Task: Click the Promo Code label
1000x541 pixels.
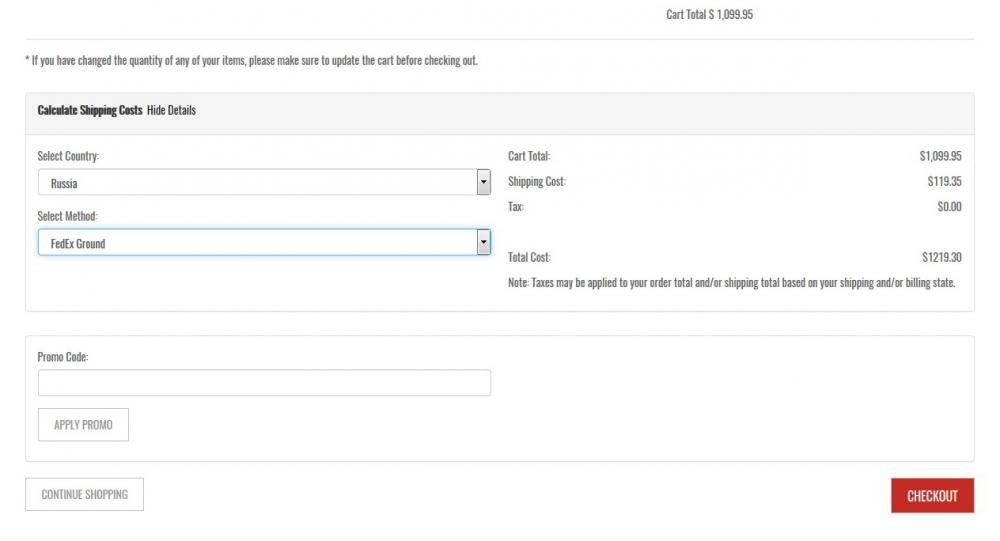Action: click(63, 357)
